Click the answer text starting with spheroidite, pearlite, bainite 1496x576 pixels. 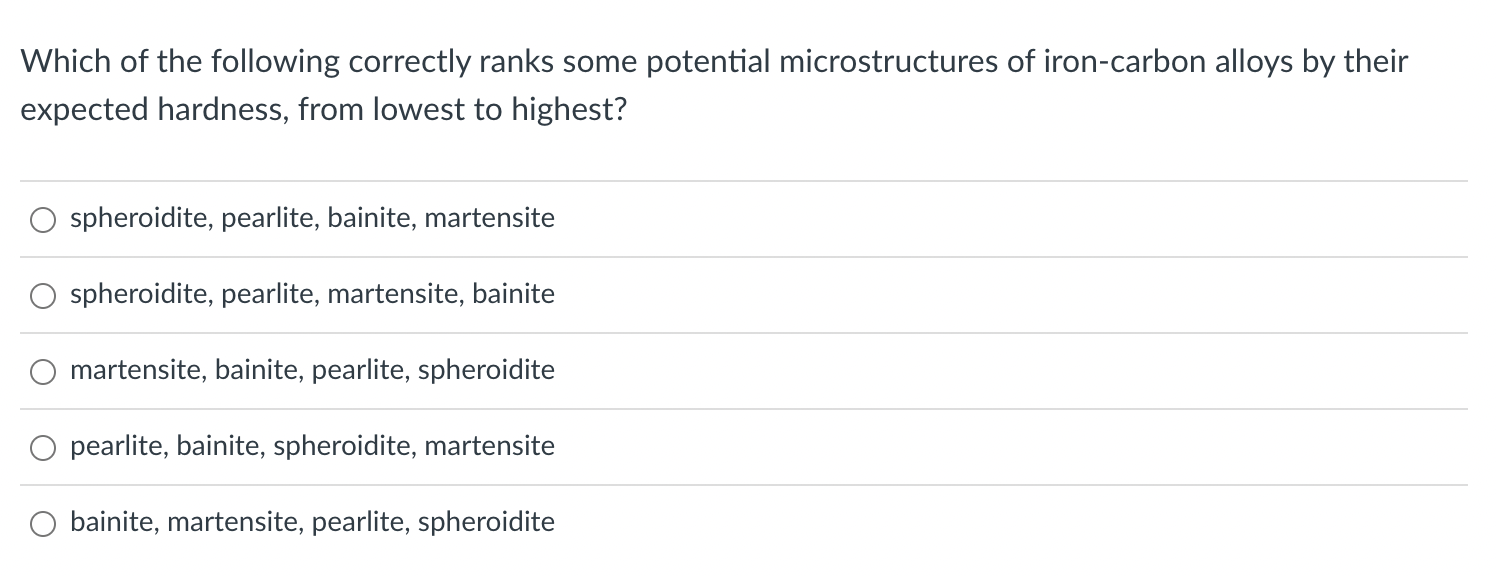[312, 218]
